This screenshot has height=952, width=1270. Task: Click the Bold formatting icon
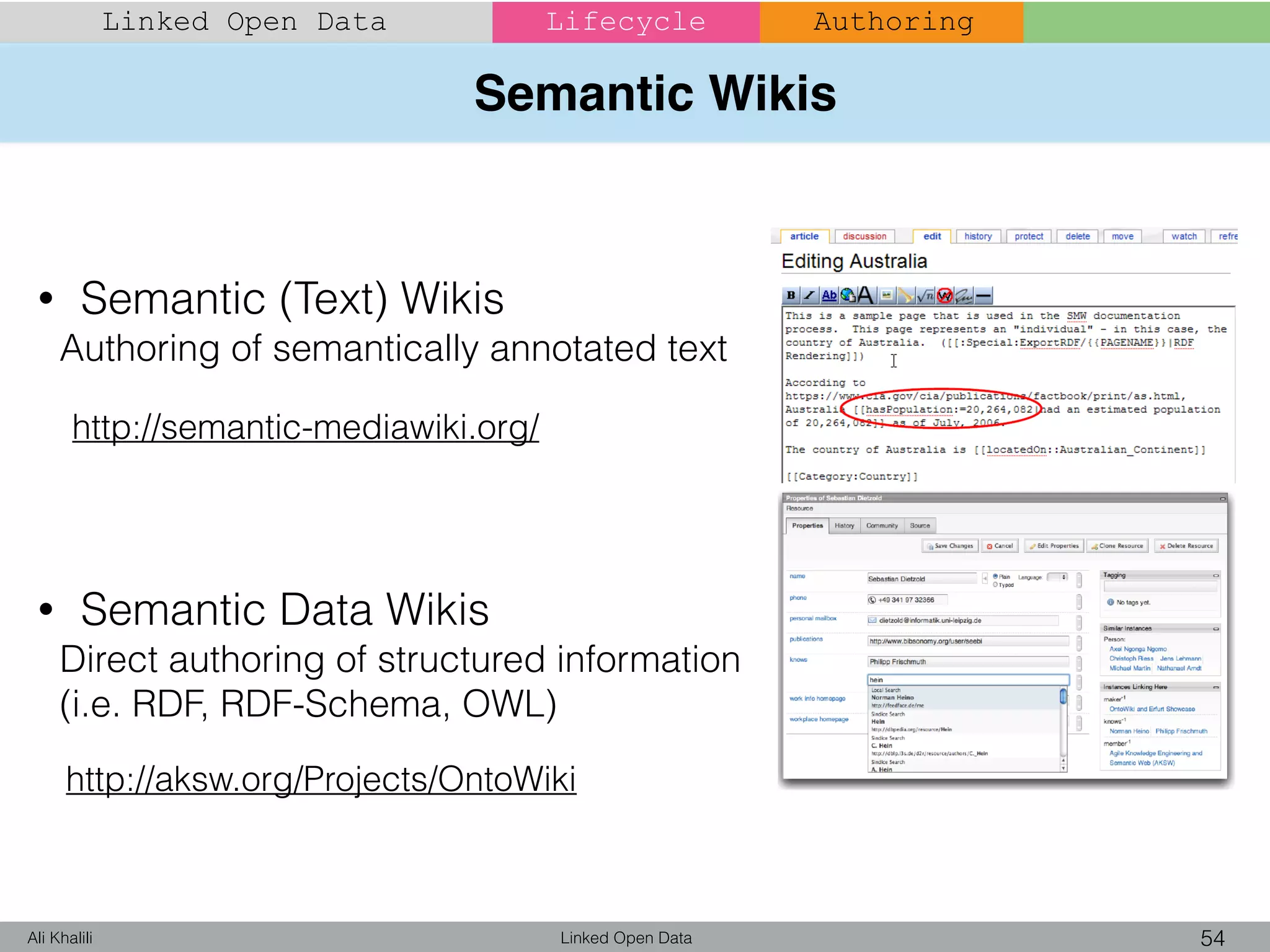(x=791, y=296)
